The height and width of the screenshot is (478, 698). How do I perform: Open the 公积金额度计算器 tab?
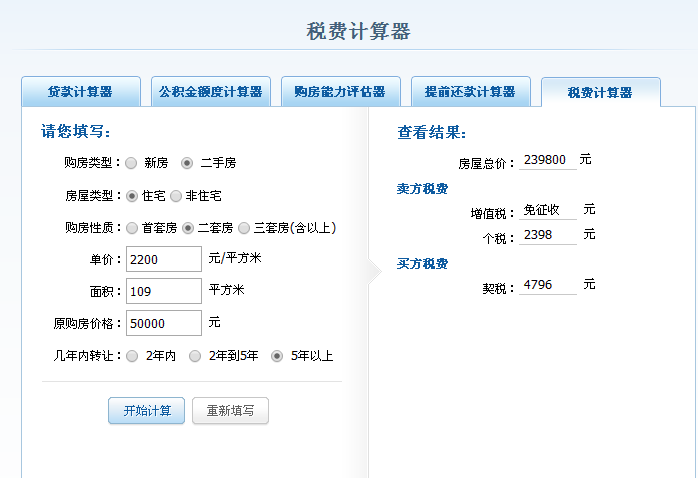click(210, 92)
